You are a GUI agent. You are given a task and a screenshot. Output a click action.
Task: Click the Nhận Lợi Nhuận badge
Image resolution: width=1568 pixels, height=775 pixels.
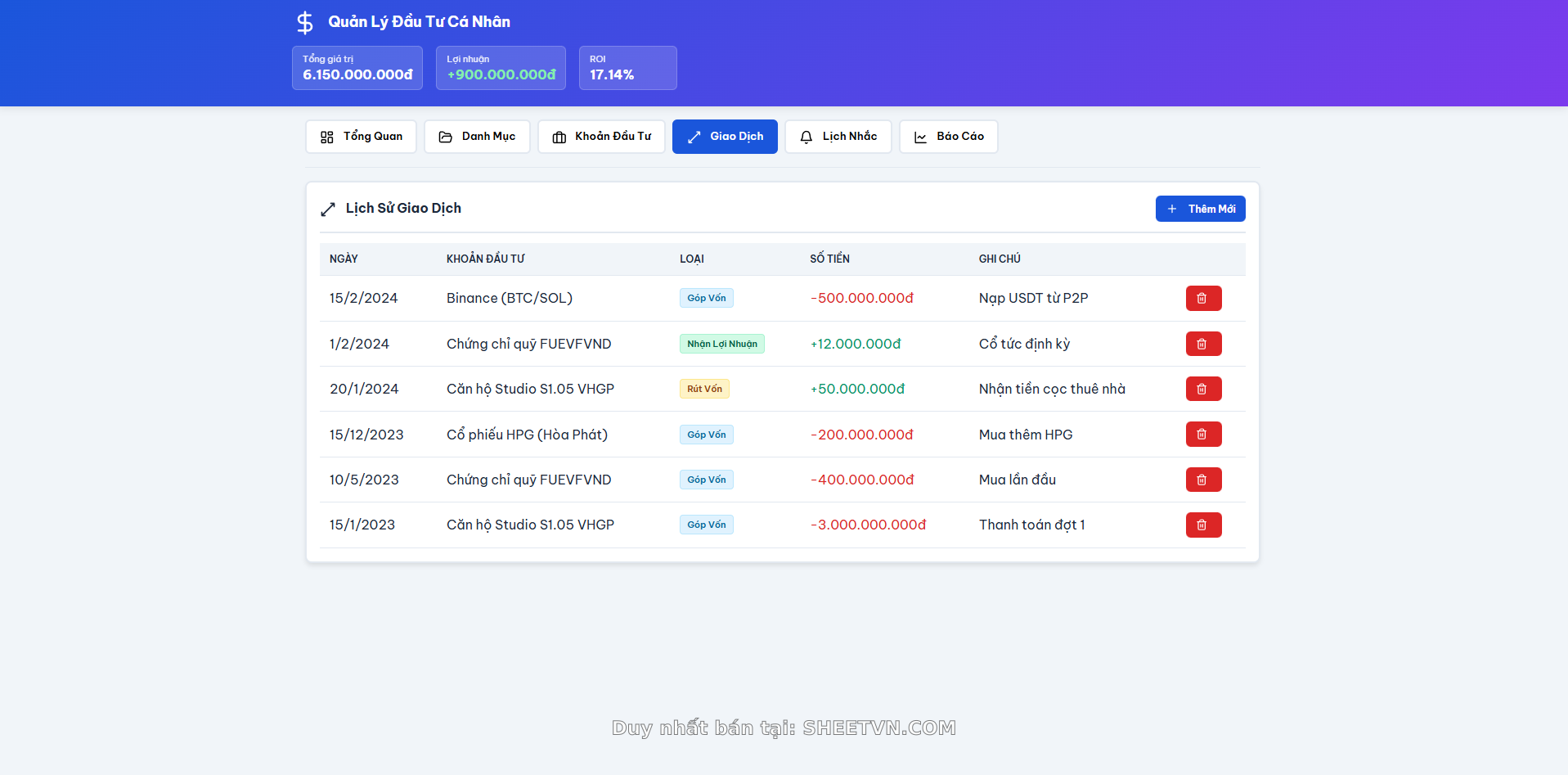point(722,344)
